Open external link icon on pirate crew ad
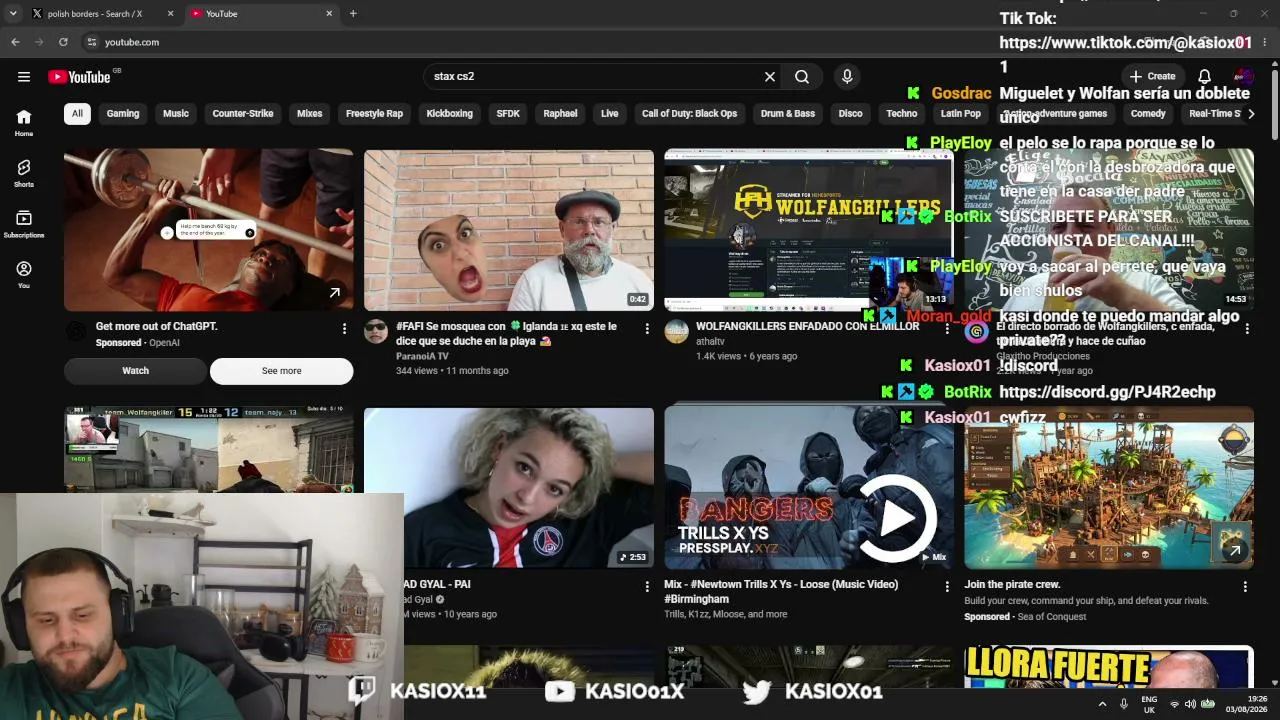This screenshot has height=720, width=1280. click(1235, 551)
